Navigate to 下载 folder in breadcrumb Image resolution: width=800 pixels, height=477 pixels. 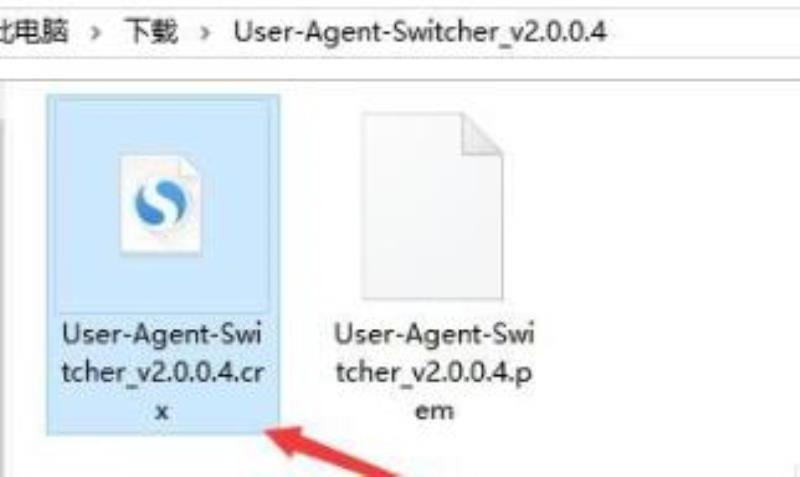(152, 32)
